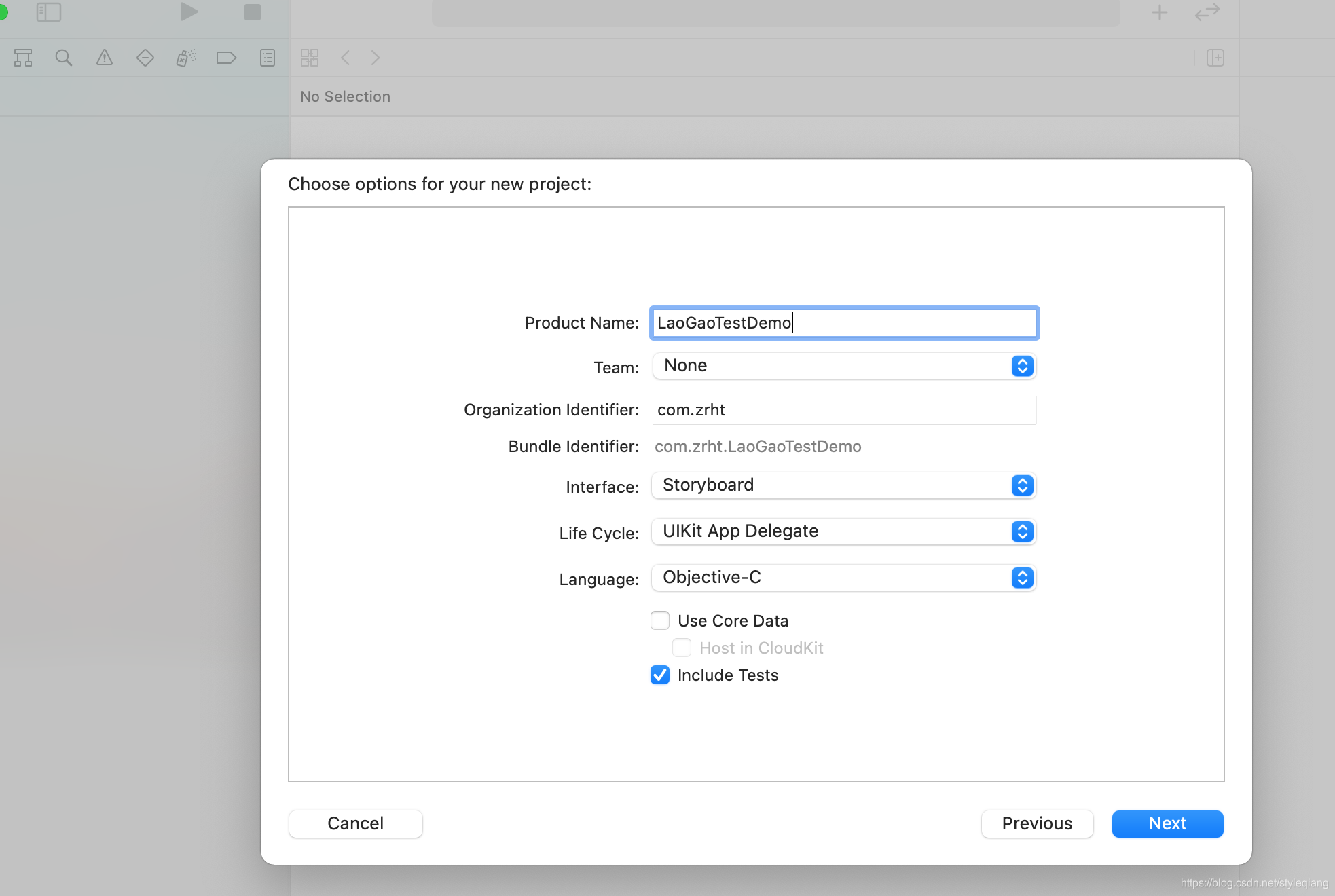
Task: Open the Team dropdown showing None
Action: click(x=843, y=367)
